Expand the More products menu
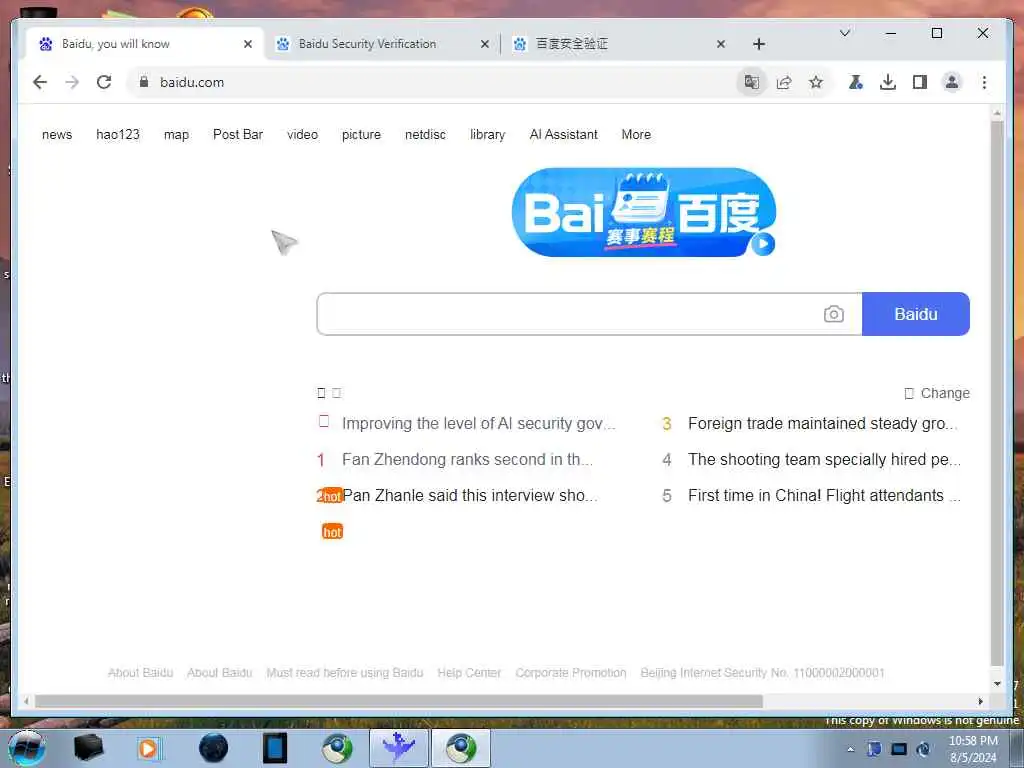The height and width of the screenshot is (768, 1024). [636, 135]
